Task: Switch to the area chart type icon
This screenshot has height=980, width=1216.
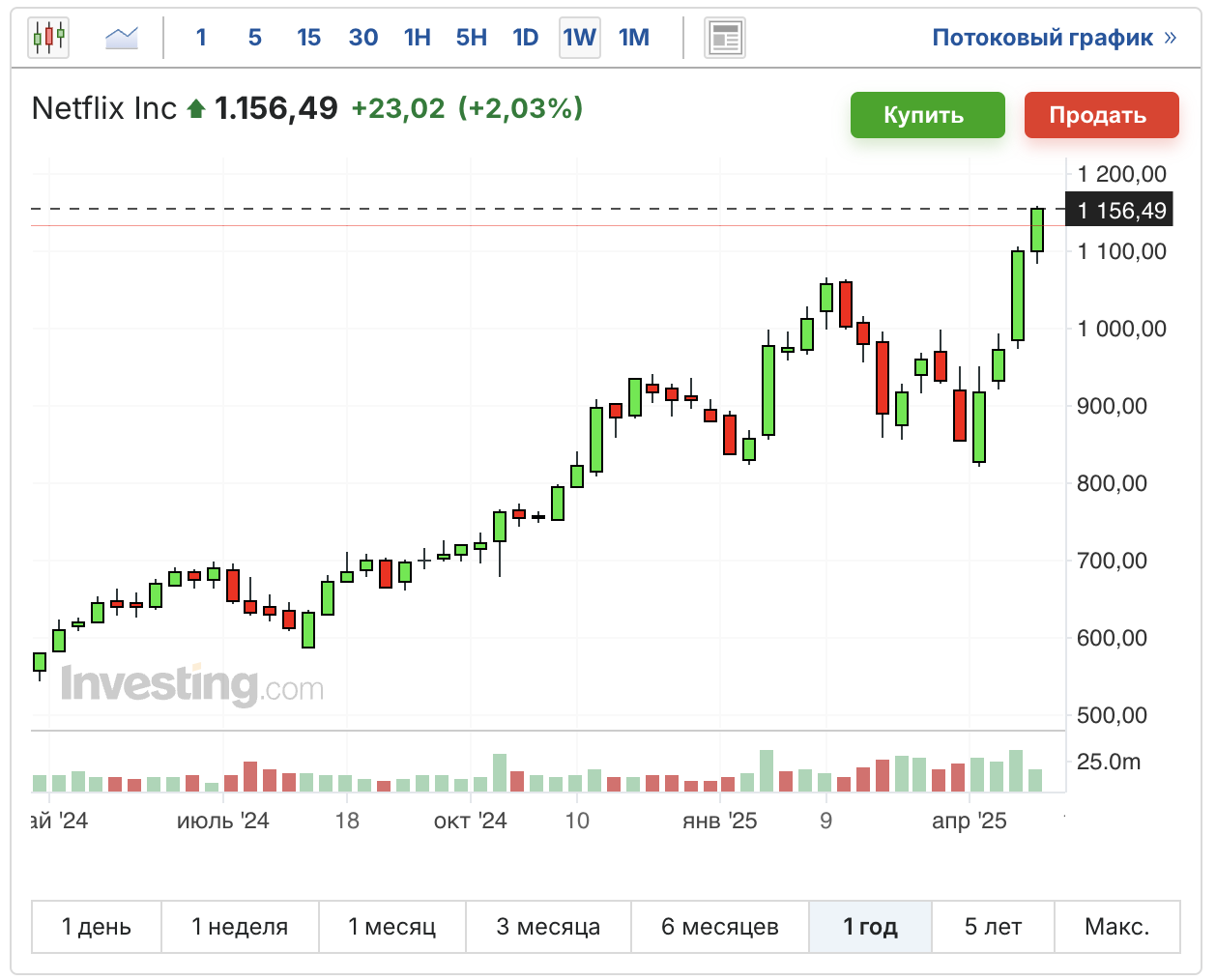Action: pyautogui.click(x=122, y=39)
